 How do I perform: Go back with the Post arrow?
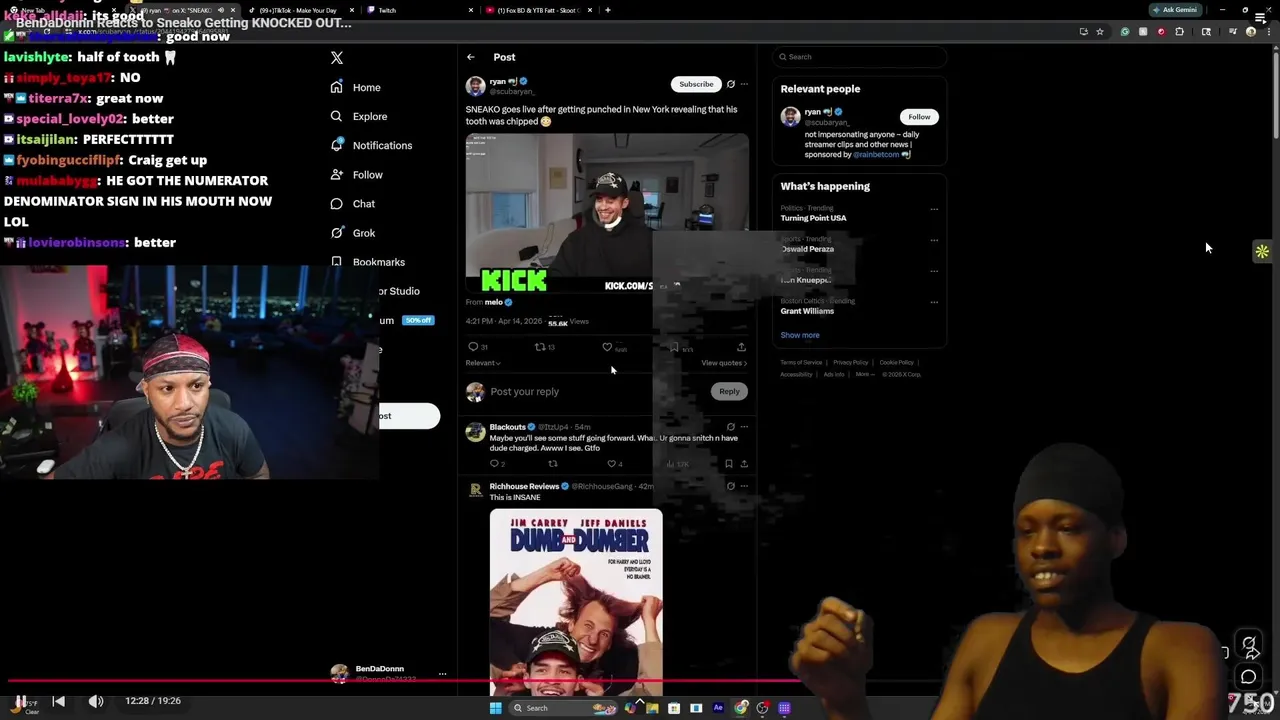470,57
